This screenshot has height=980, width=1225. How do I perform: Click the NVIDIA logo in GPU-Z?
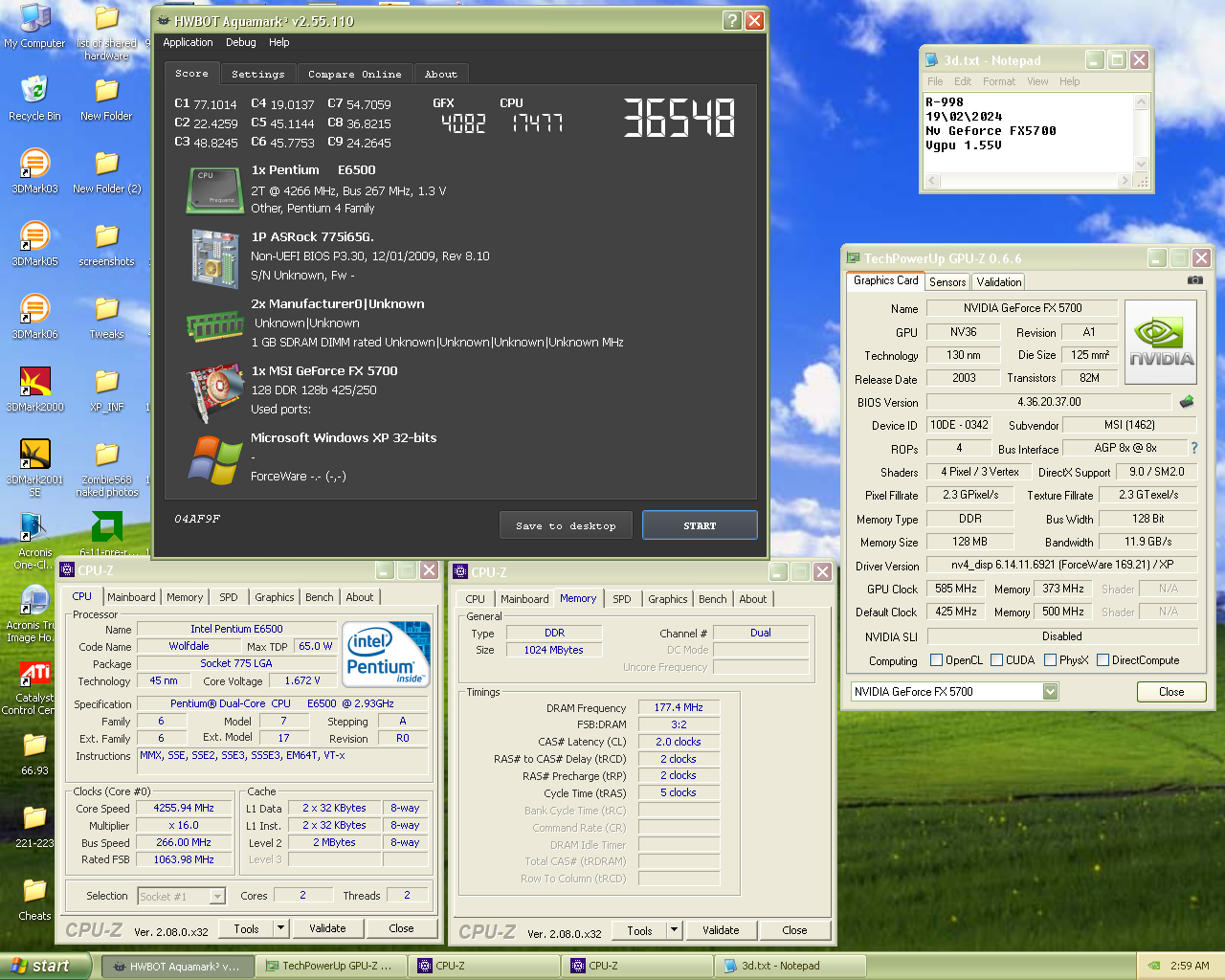click(x=1161, y=343)
